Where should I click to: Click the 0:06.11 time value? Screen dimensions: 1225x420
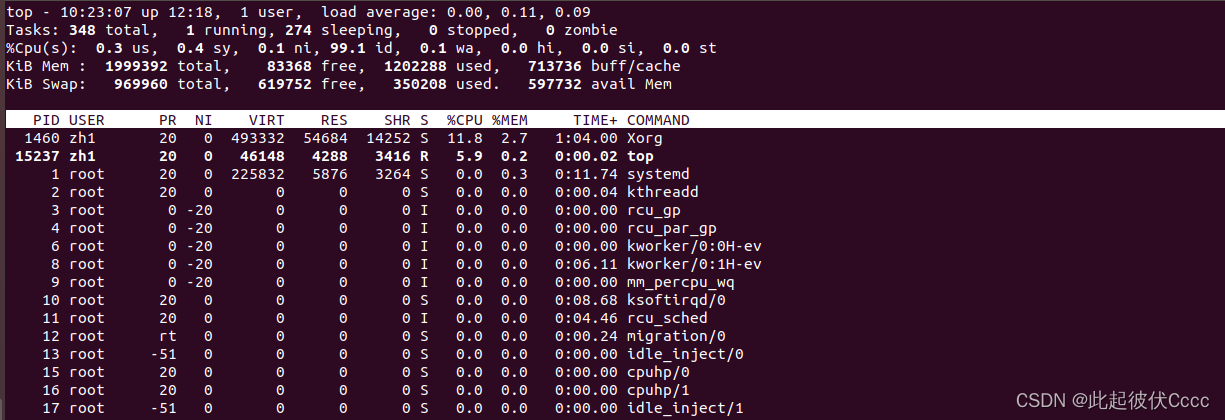tap(586, 264)
